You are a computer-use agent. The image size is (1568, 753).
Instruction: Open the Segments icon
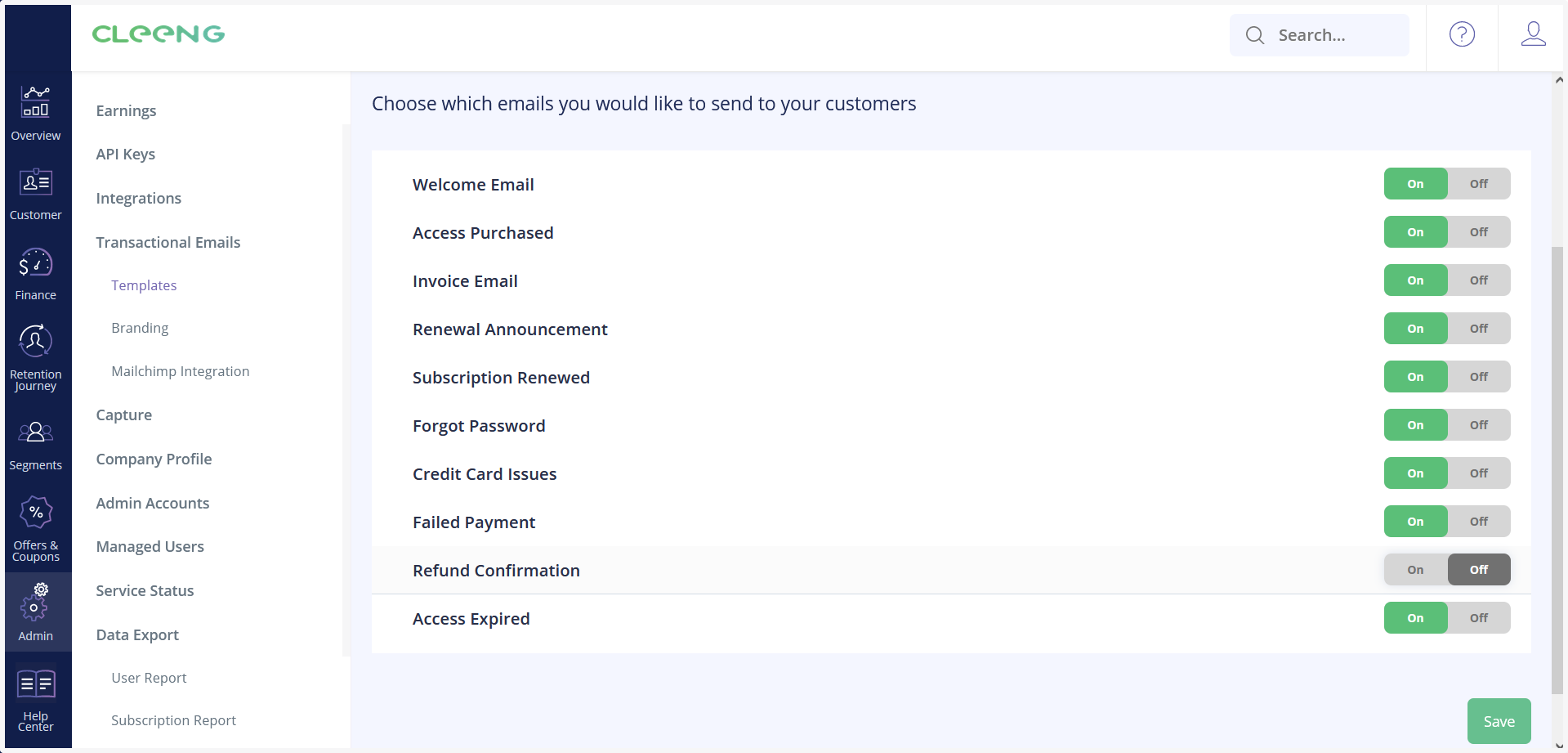tap(35, 432)
